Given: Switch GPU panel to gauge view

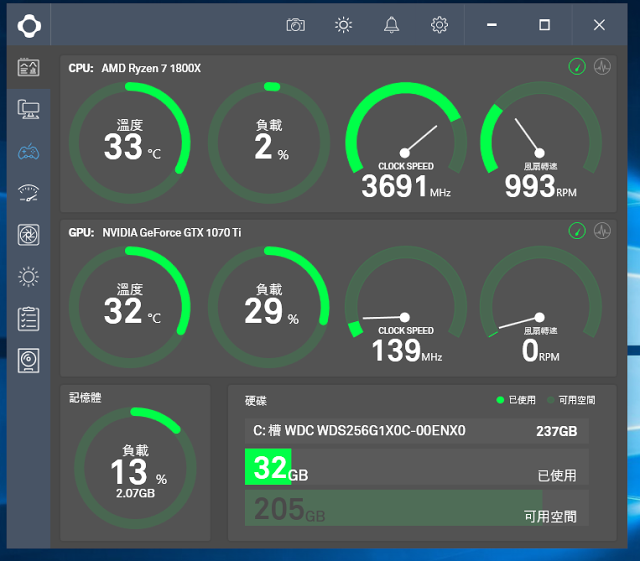Looking at the screenshot, I should [x=577, y=231].
